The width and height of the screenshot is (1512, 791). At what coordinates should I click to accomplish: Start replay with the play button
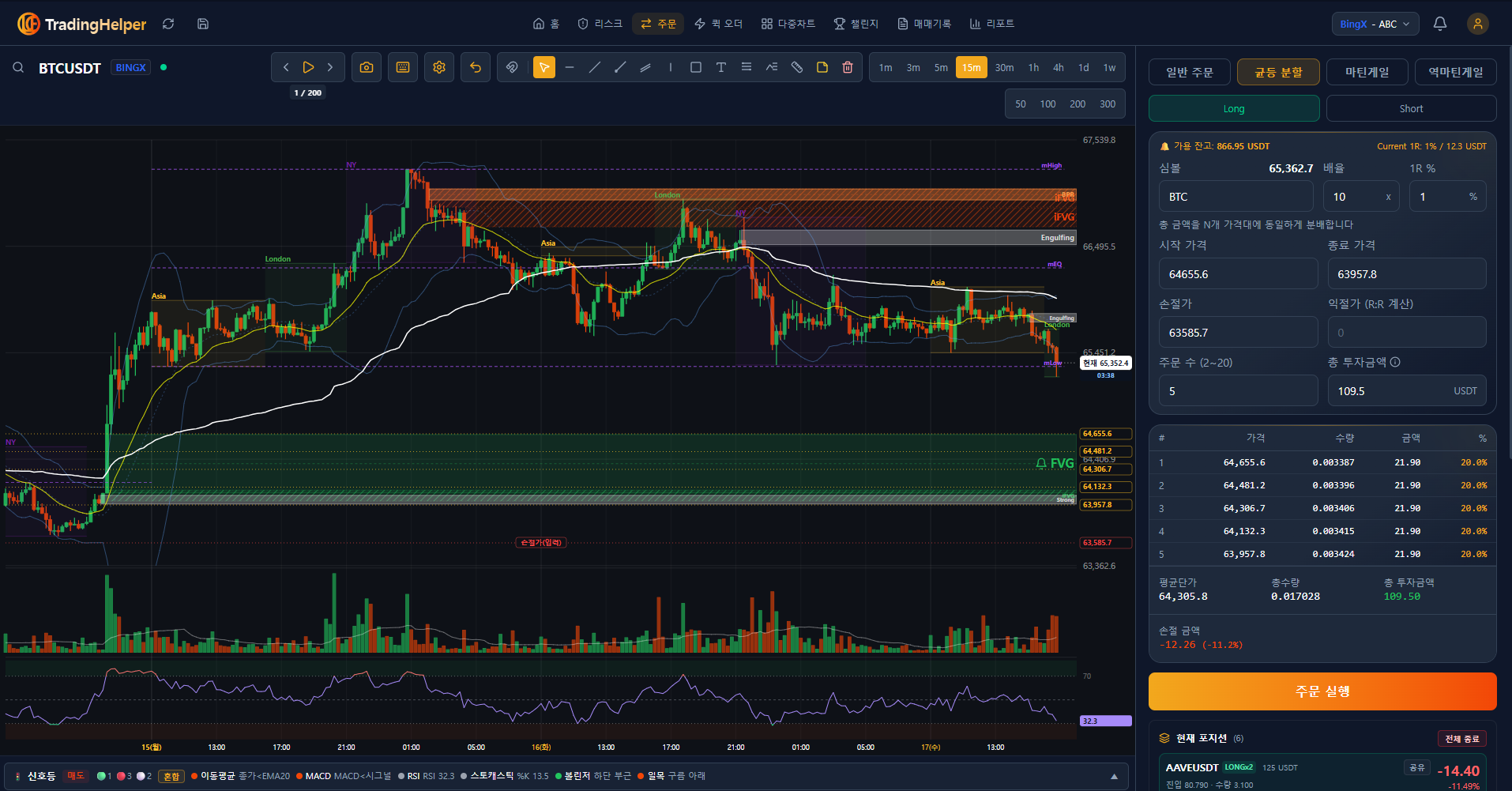pos(308,67)
